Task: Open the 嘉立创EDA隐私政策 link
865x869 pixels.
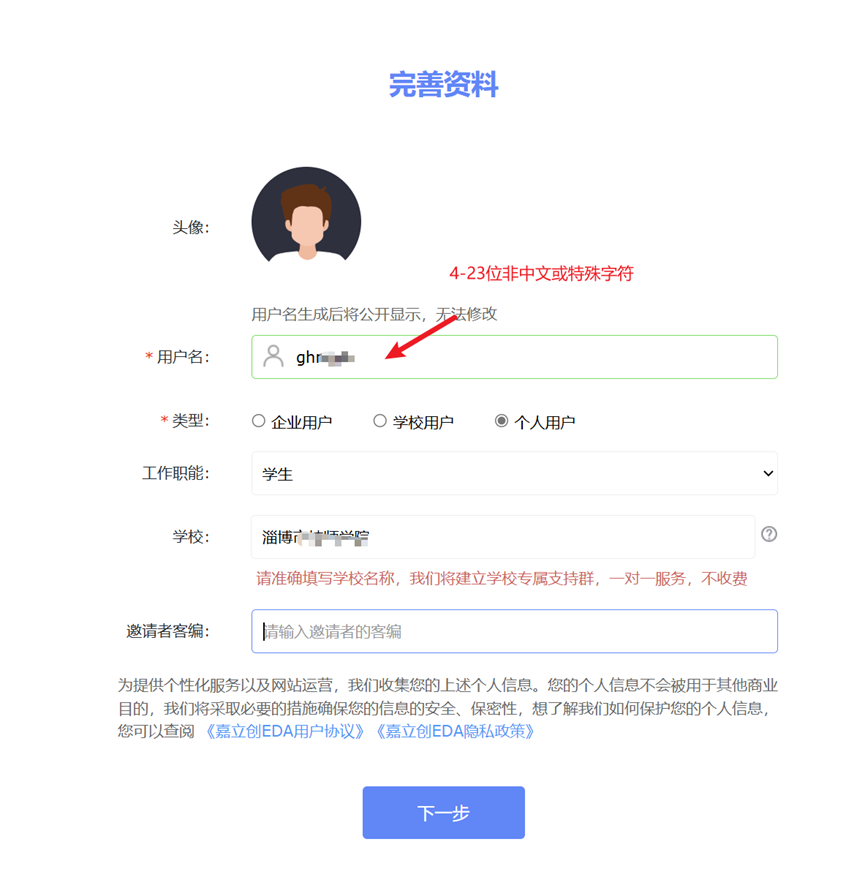Action: click(x=455, y=732)
